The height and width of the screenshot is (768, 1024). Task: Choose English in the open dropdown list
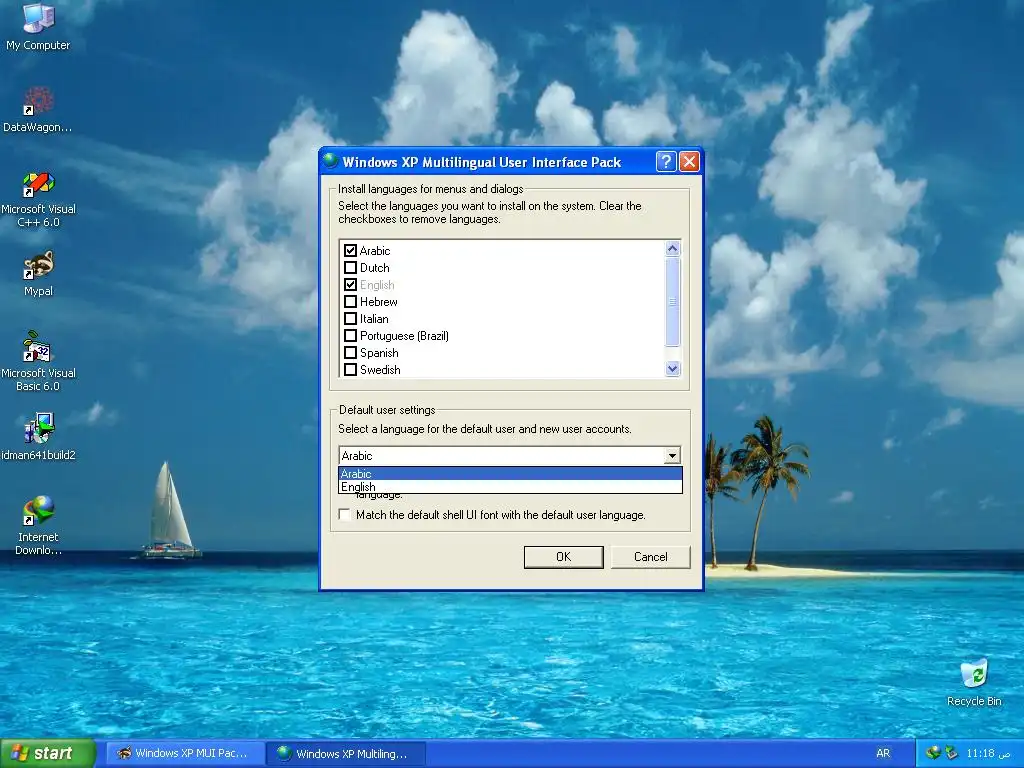[x=510, y=487]
